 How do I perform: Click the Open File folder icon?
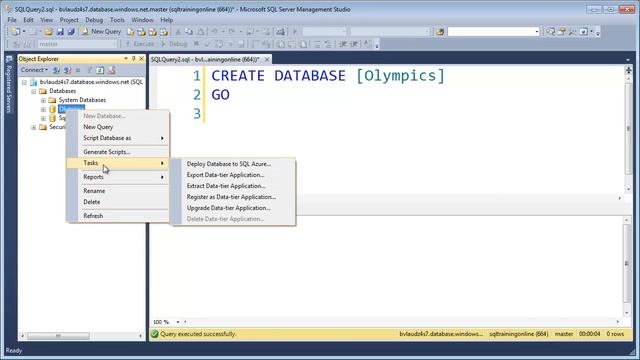pos(49,31)
